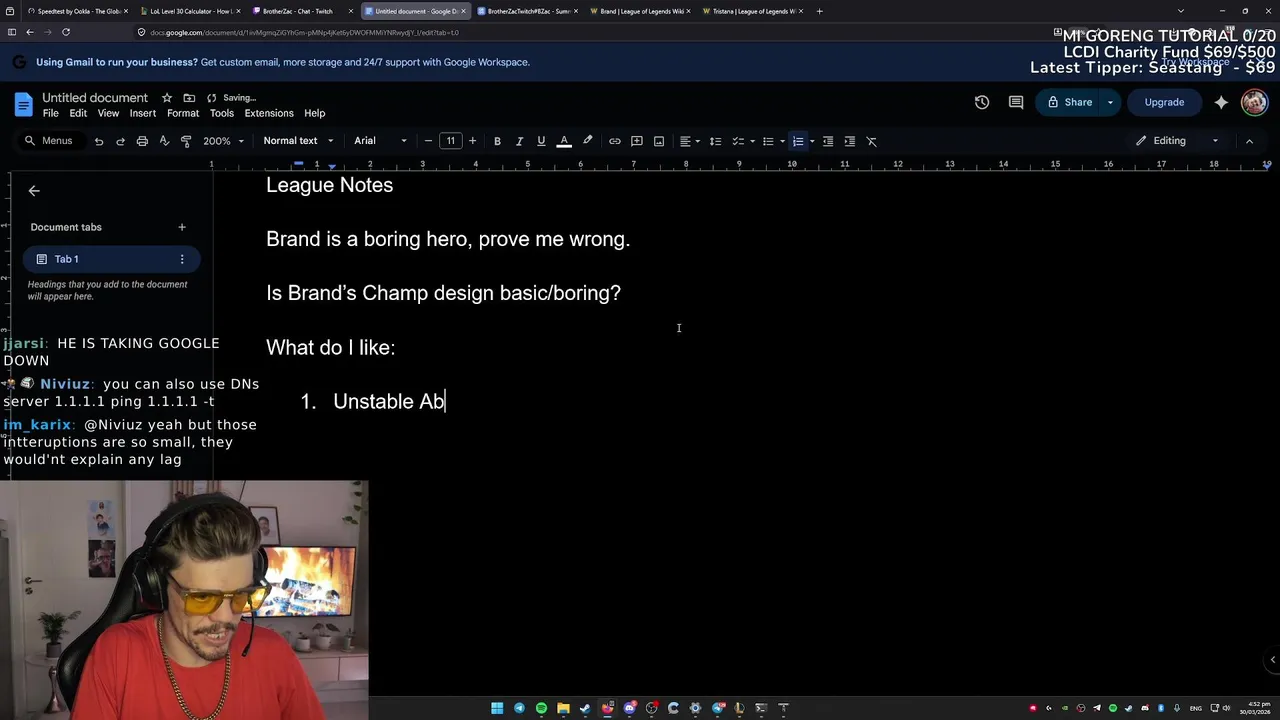The width and height of the screenshot is (1280, 720).
Task: Decrease the font size with minus
Action: coord(429,141)
